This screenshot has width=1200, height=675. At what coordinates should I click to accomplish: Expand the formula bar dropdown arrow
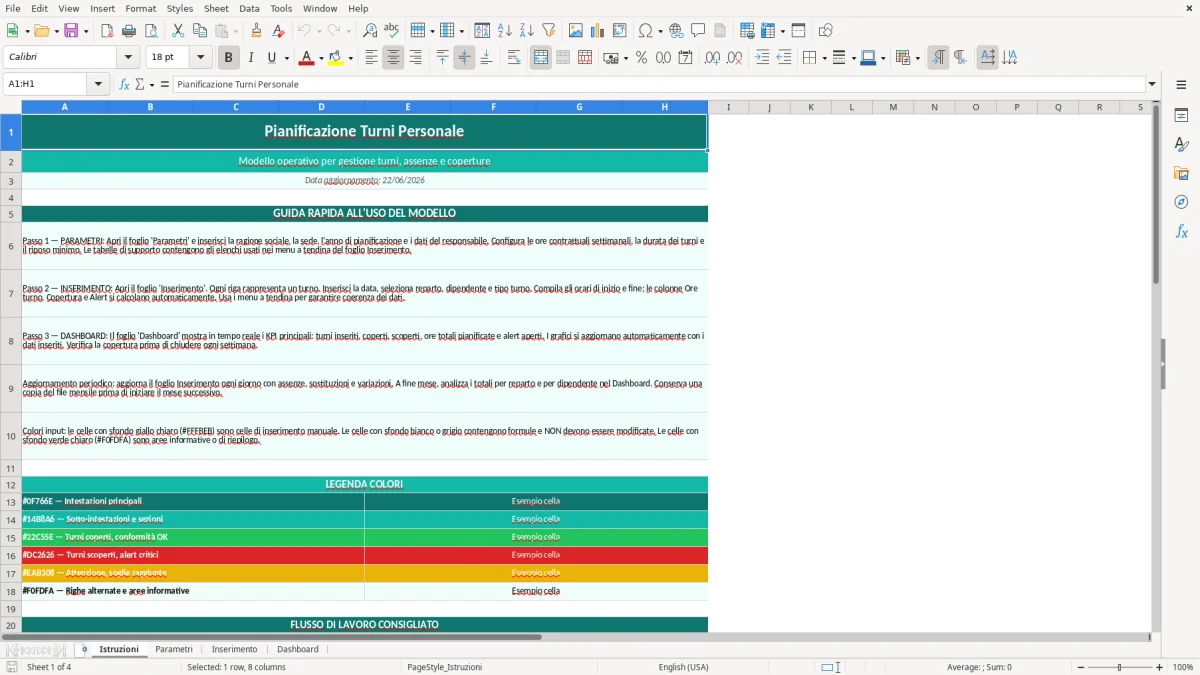(1152, 84)
